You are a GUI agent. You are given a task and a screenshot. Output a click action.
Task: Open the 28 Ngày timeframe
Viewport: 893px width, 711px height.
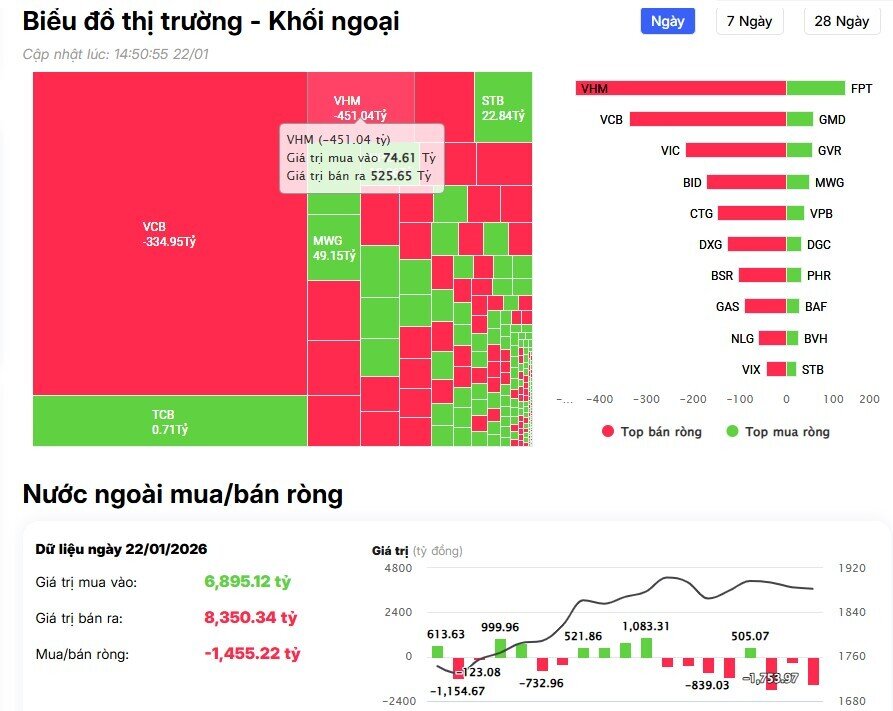click(840, 21)
